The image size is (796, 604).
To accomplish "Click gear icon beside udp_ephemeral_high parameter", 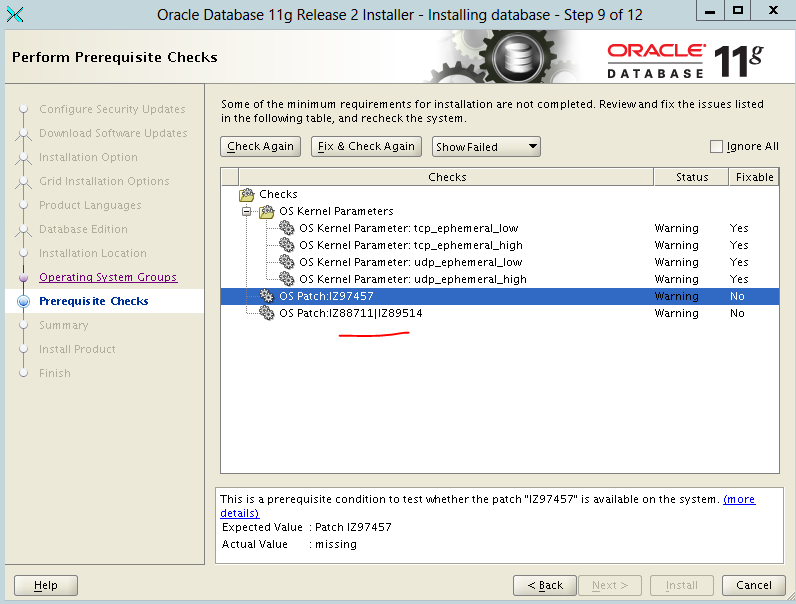I will click(287, 279).
